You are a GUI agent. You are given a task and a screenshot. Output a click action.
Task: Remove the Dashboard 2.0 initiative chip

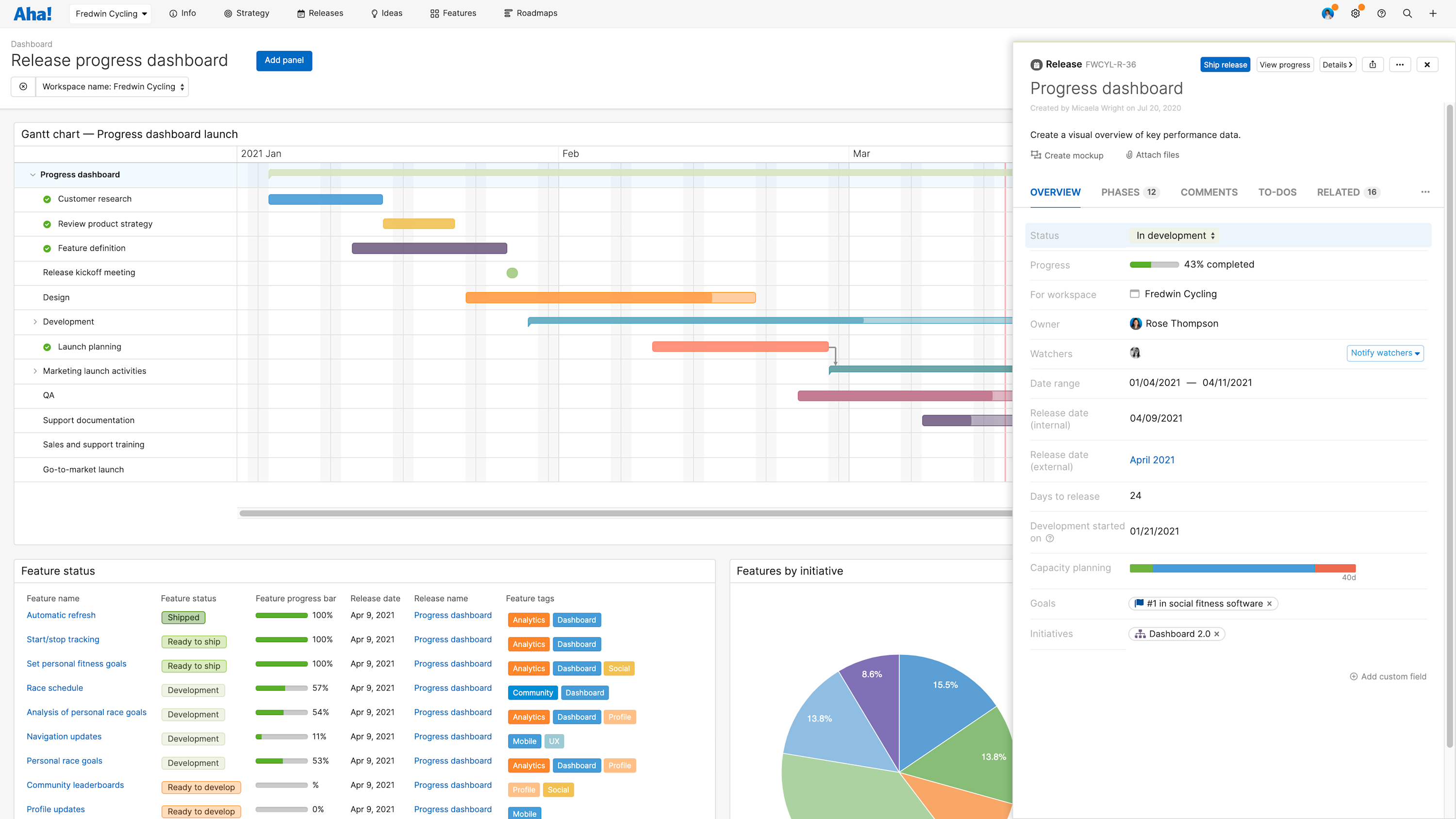pyautogui.click(x=1217, y=634)
